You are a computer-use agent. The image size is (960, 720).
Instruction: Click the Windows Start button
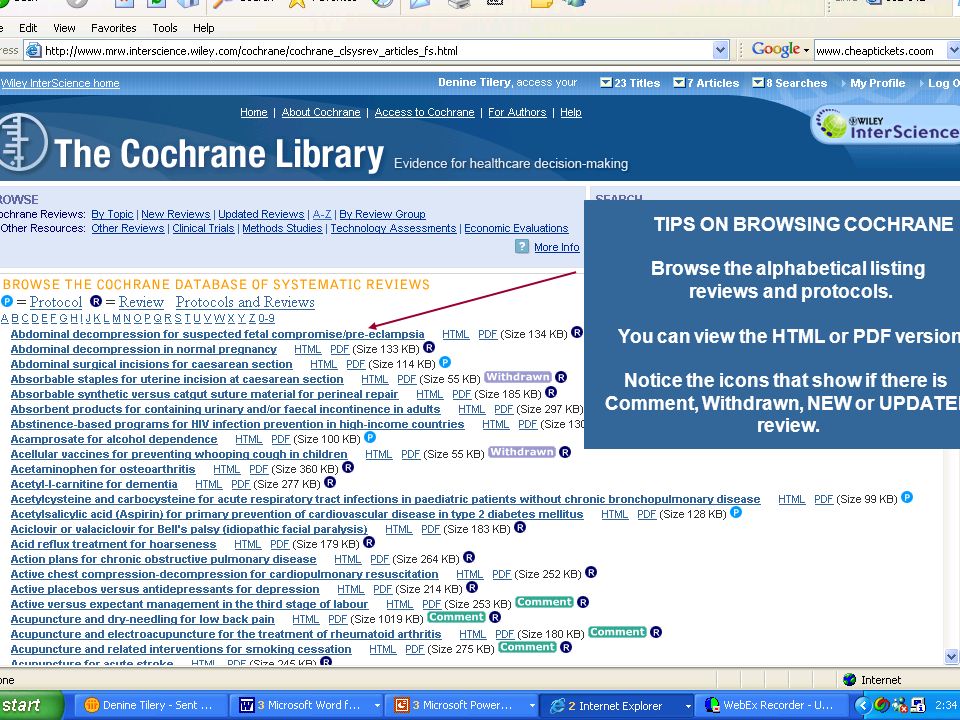(x=29, y=705)
